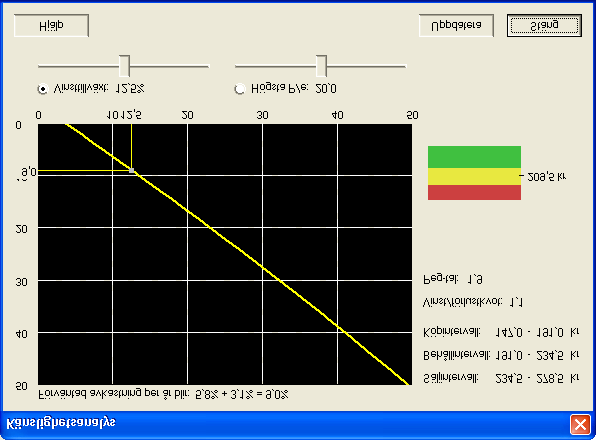Click the Hjälp button
596x440 pixels.
(51, 25)
